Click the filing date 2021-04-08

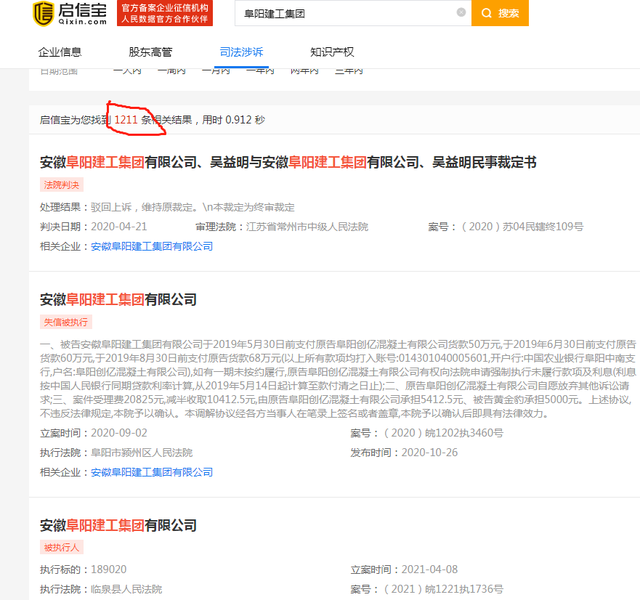429,569
